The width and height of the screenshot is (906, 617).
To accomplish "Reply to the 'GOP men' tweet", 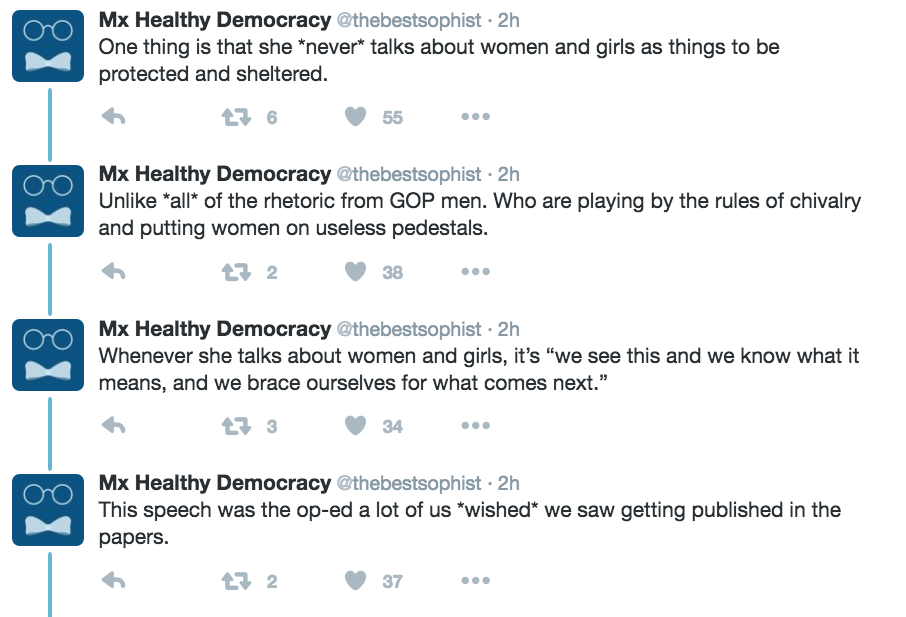I will 113,271.
